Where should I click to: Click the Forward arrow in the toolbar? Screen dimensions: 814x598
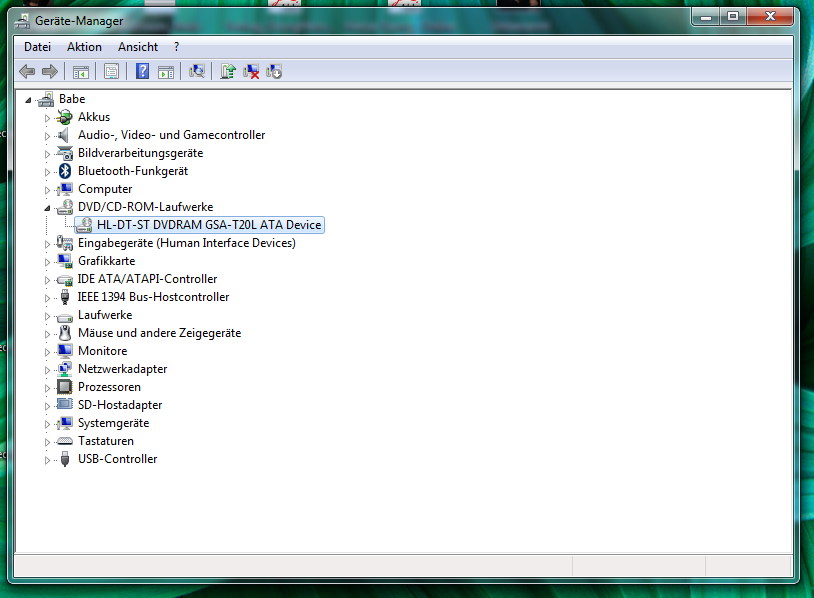[x=50, y=71]
